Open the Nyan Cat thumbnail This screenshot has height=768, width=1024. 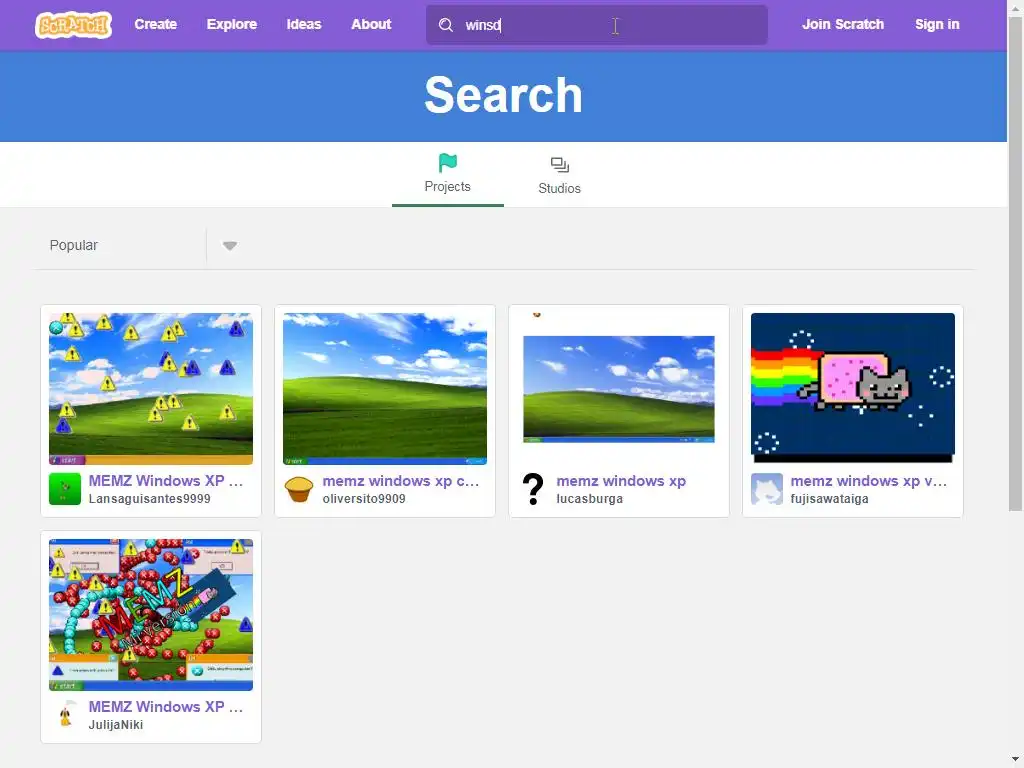pos(852,389)
